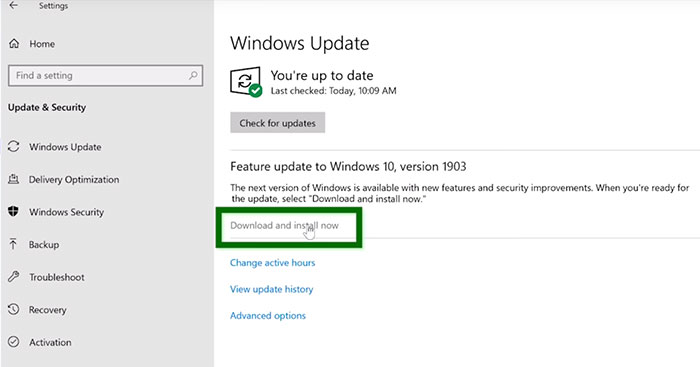Click the up-to-date status icon
This screenshot has height=367, width=700.
point(246,82)
